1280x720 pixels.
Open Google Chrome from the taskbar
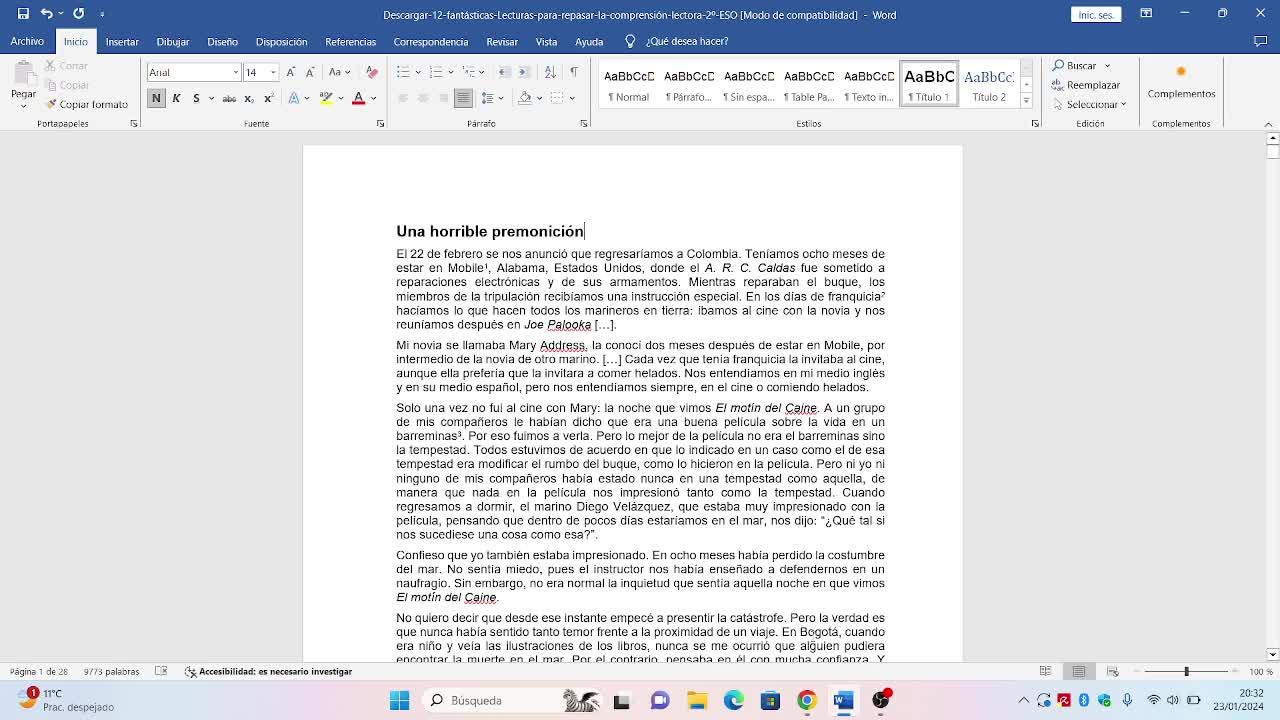tap(807, 700)
